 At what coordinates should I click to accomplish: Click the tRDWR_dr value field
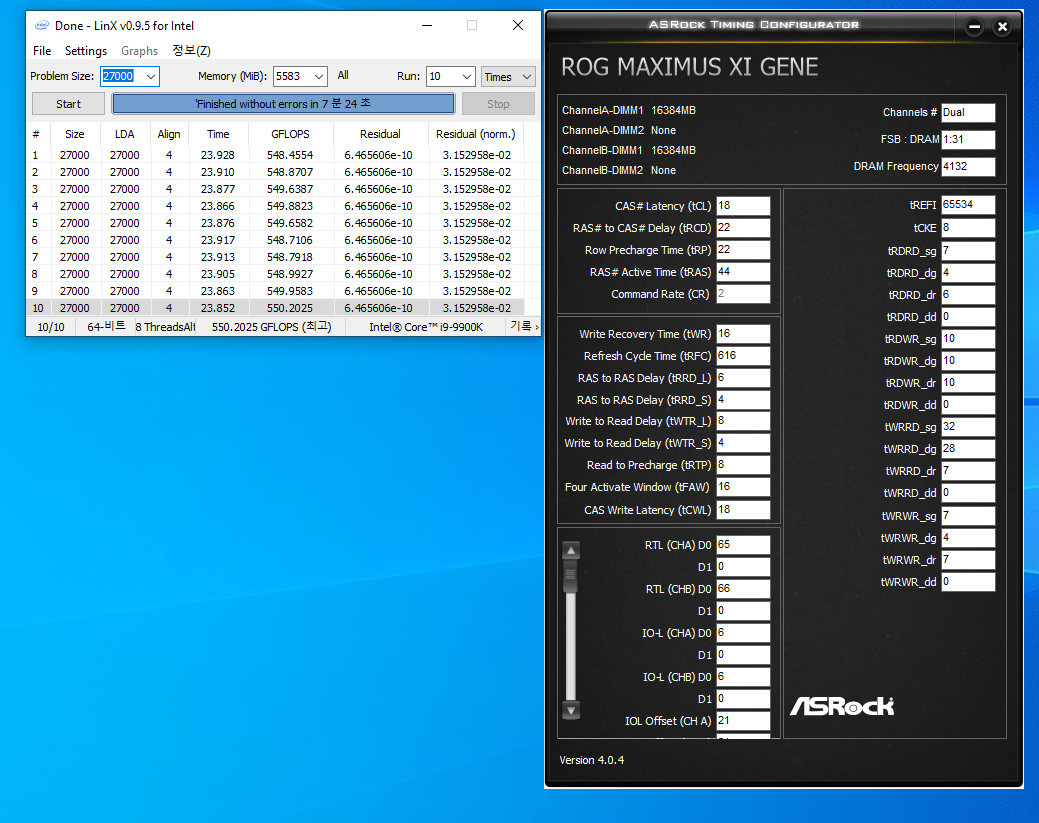click(968, 383)
